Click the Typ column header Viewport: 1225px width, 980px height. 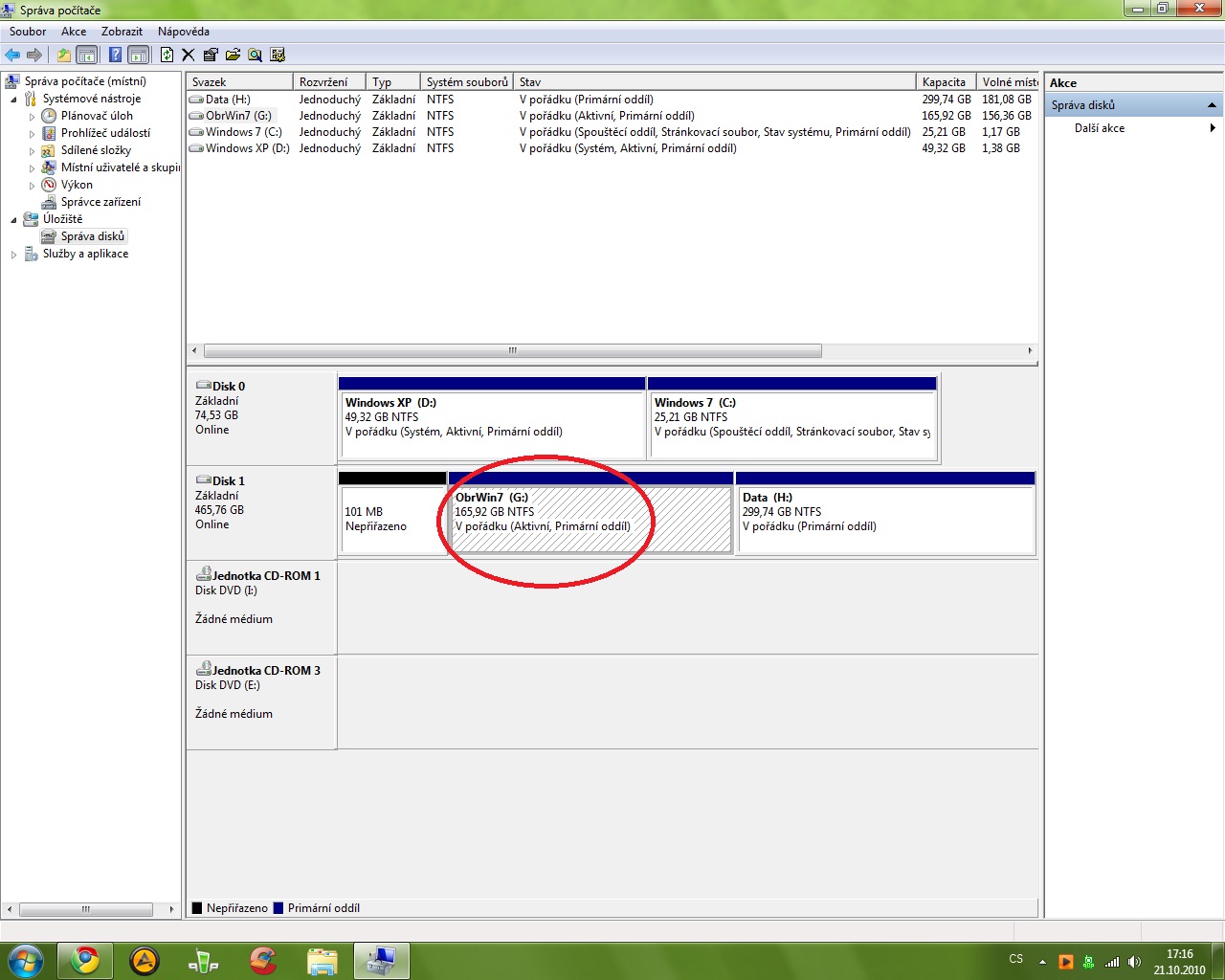tap(393, 82)
